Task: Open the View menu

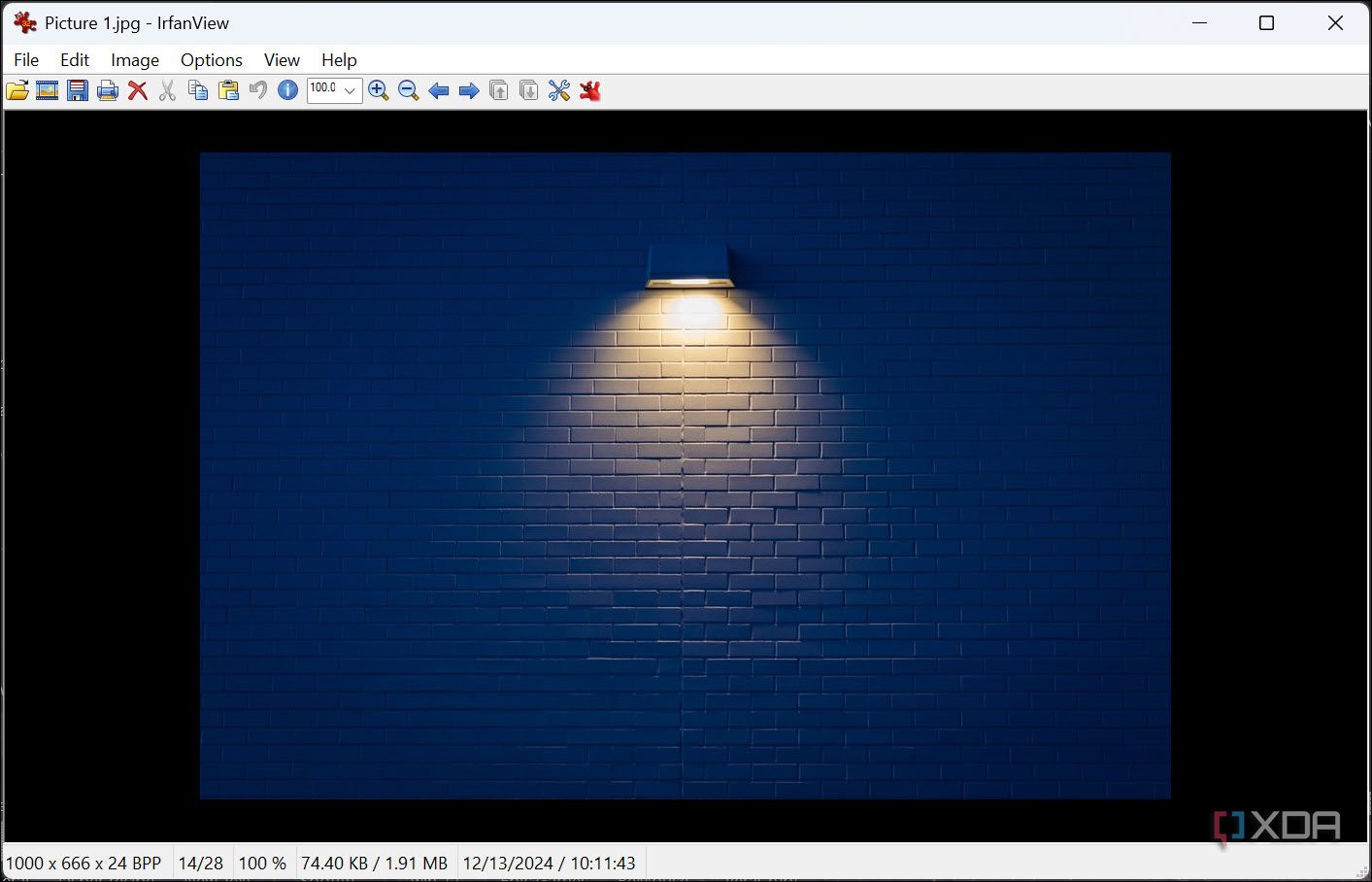Action: (x=282, y=60)
